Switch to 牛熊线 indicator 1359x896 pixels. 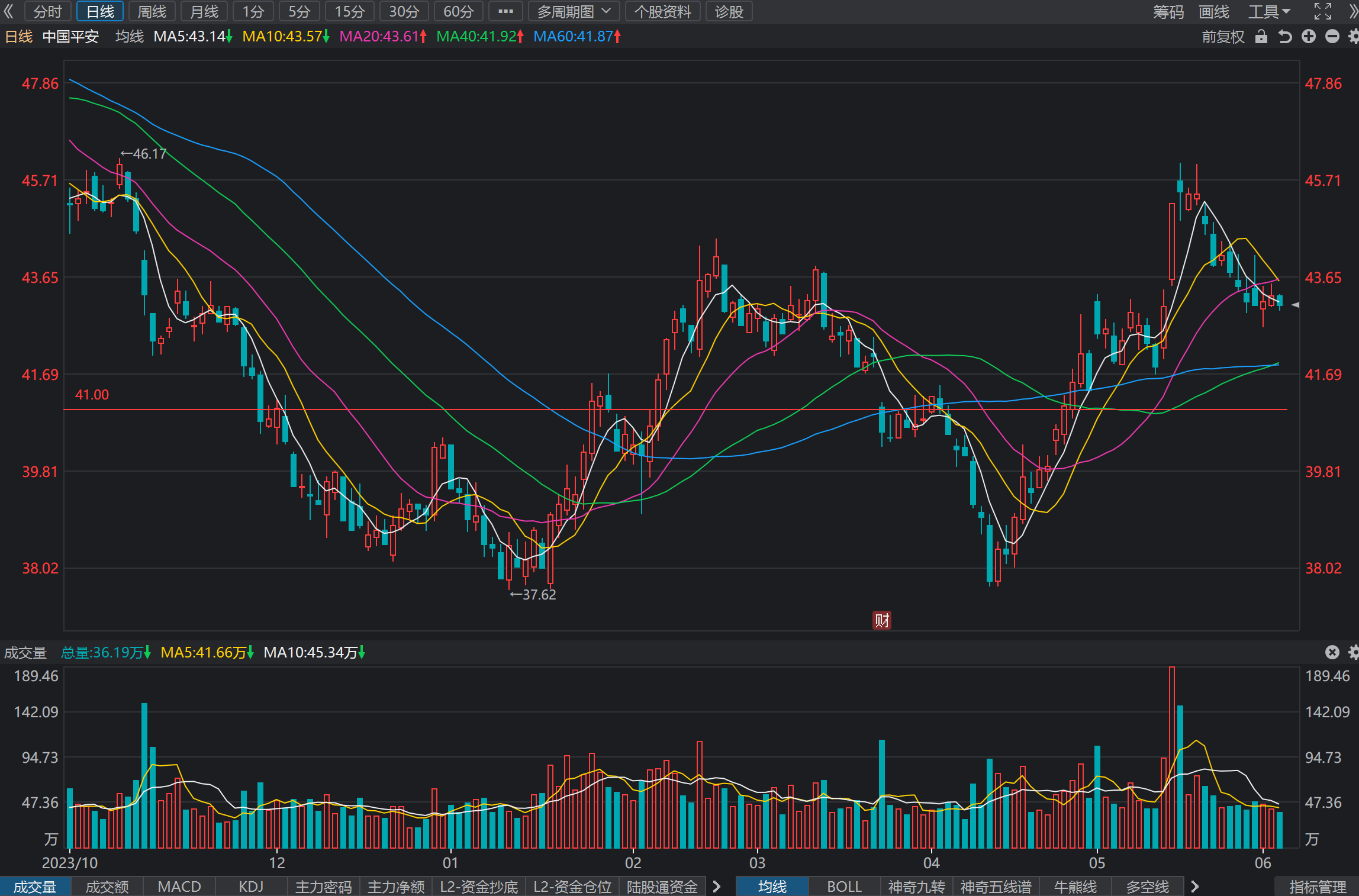pyautogui.click(x=1075, y=887)
